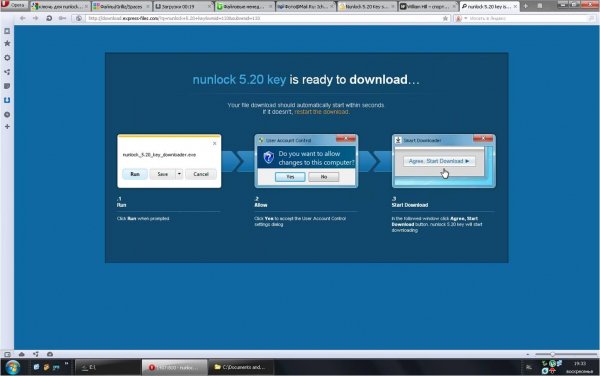Click Opera Unite icon in status bar
600x376 pixels.
tap(36, 354)
